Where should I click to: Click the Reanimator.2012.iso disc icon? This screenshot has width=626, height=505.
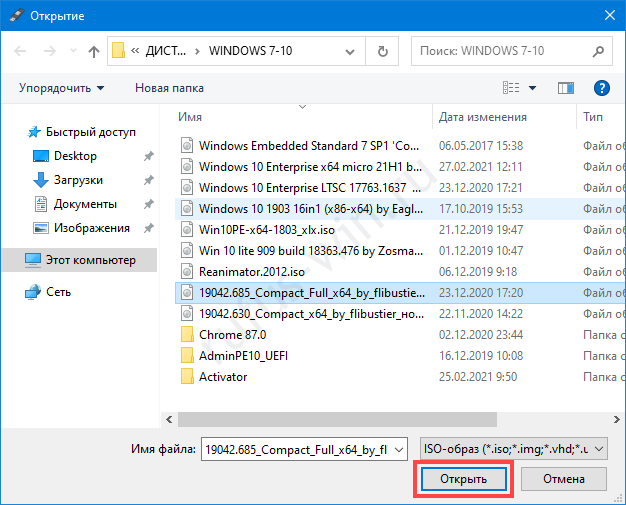click(187, 271)
